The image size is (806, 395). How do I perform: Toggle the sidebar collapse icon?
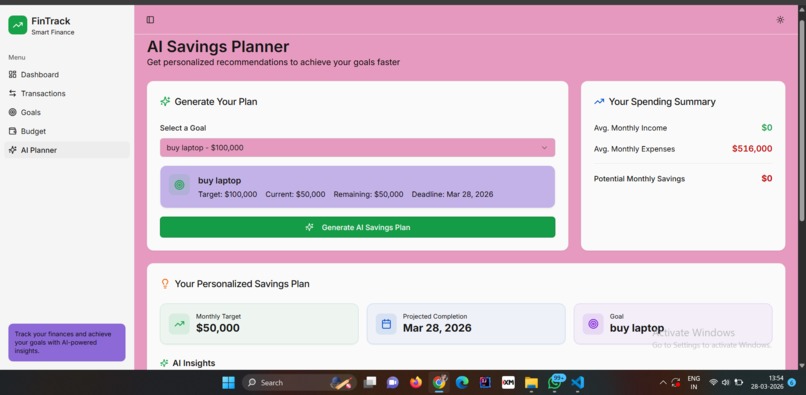[x=150, y=20]
